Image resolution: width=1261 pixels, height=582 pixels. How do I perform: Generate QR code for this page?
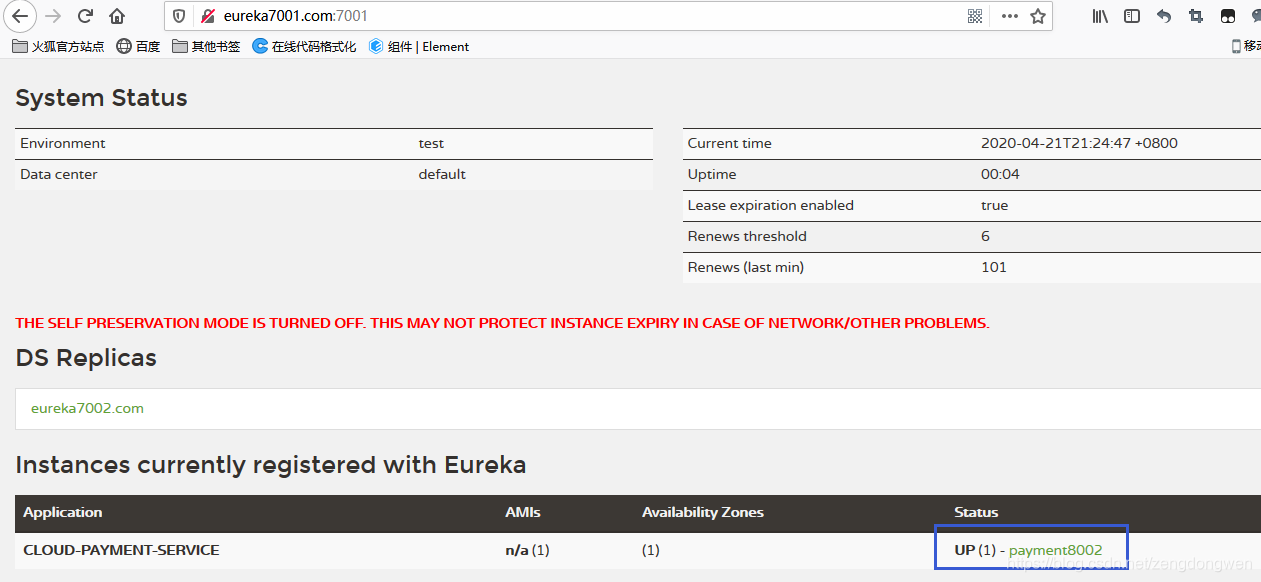click(975, 16)
